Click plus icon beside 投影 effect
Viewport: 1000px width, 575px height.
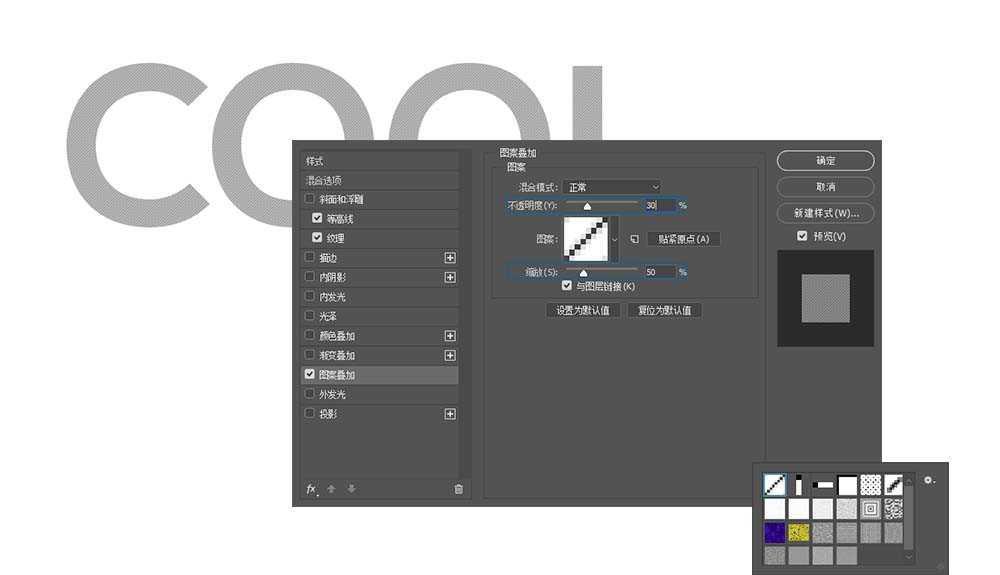point(450,414)
